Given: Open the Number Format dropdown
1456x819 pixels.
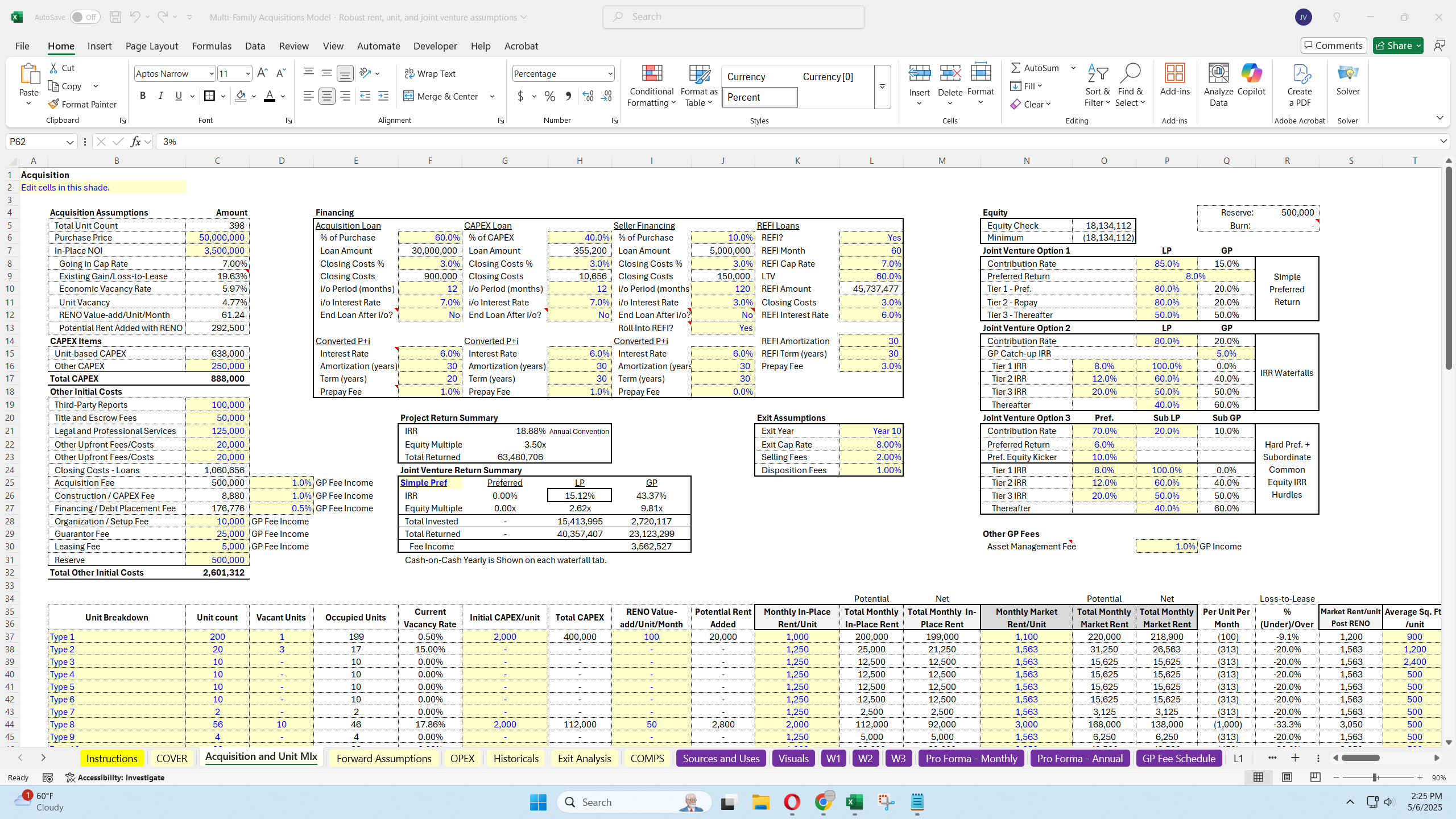Looking at the screenshot, I should click(x=610, y=73).
